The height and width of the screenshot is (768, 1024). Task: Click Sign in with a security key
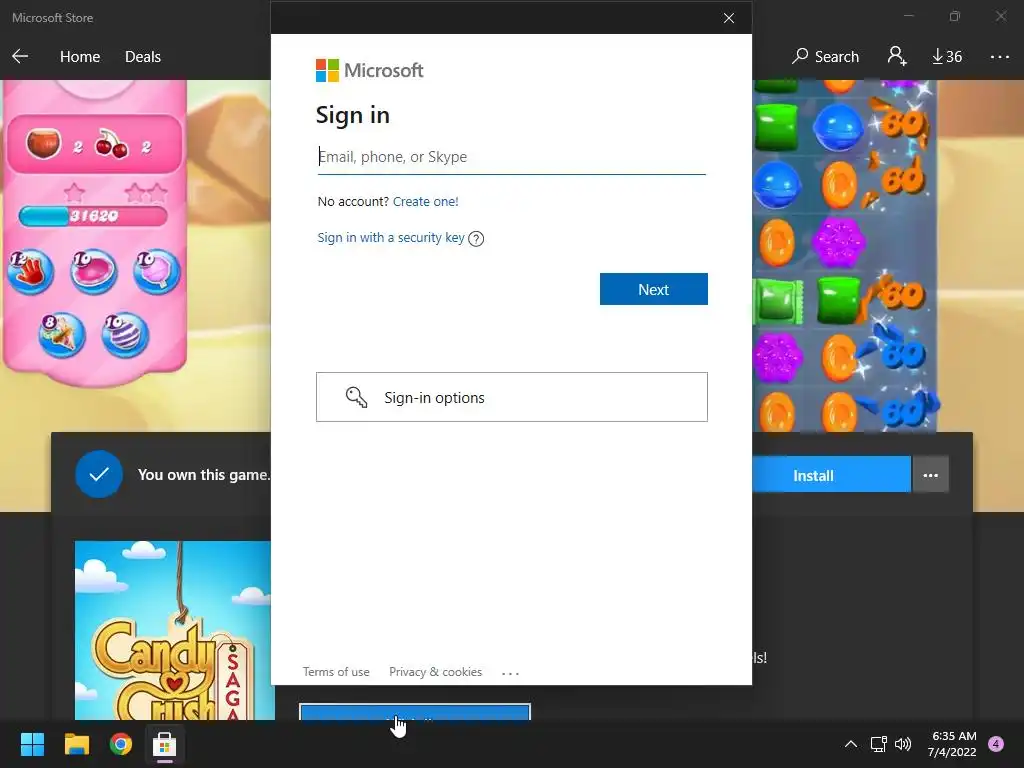click(391, 238)
